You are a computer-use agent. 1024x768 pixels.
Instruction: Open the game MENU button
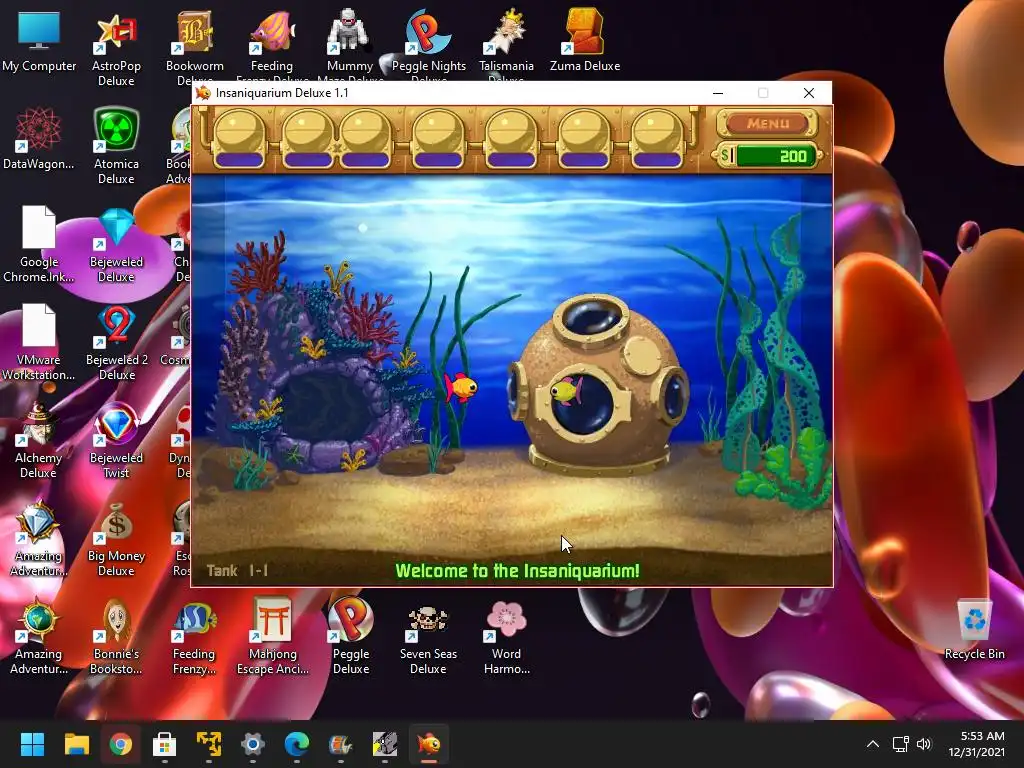pyautogui.click(x=767, y=123)
